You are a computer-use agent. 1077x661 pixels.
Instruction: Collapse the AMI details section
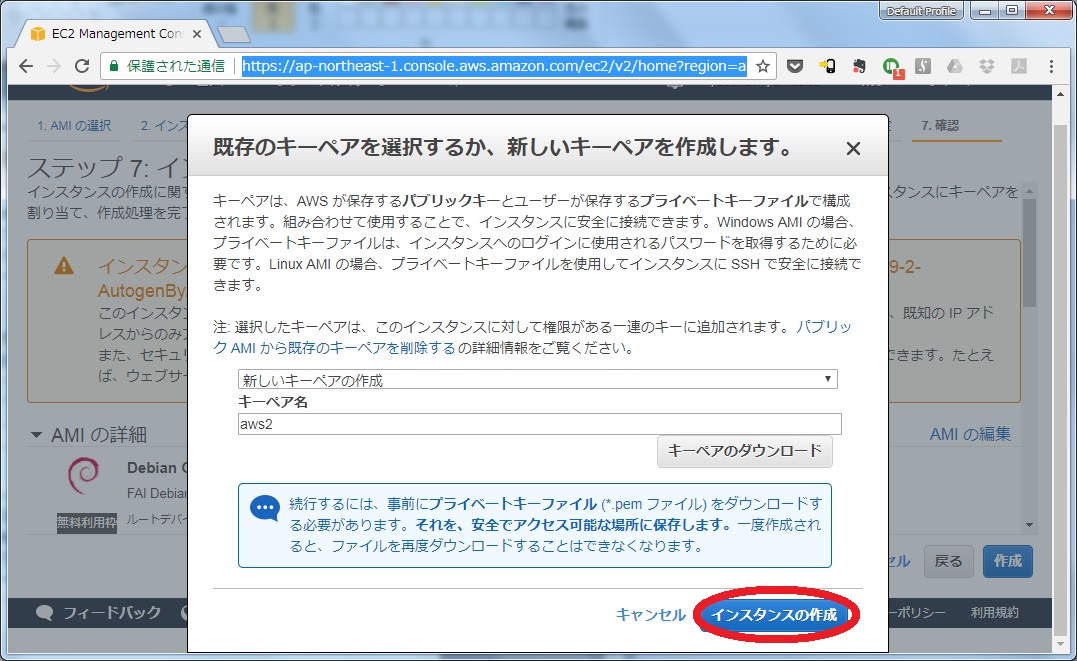pos(36,435)
